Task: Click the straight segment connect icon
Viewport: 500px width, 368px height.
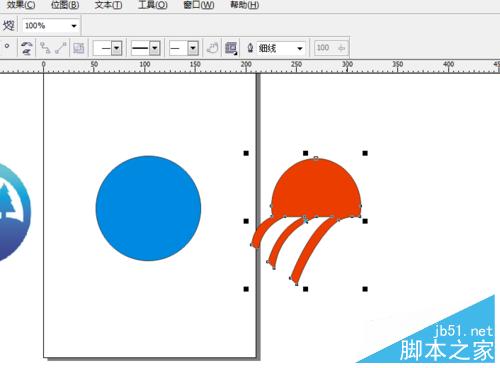Action: [60, 48]
